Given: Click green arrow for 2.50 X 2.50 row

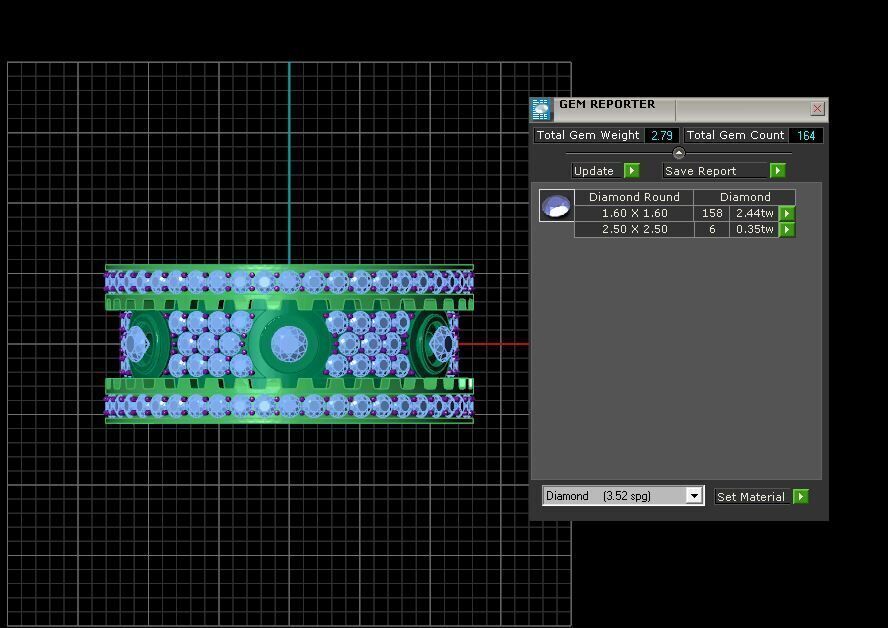Looking at the screenshot, I should pyautogui.click(x=787, y=229).
